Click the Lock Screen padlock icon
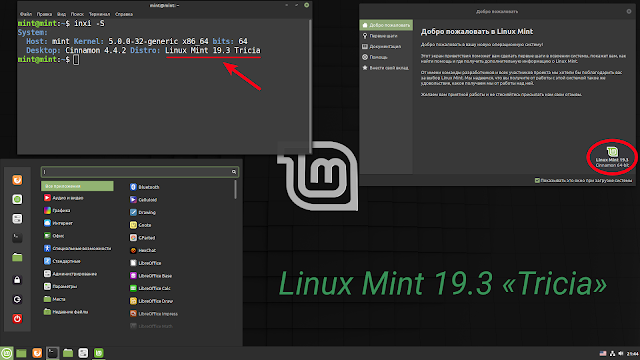Viewport: 640px width, 360px height. (17, 280)
